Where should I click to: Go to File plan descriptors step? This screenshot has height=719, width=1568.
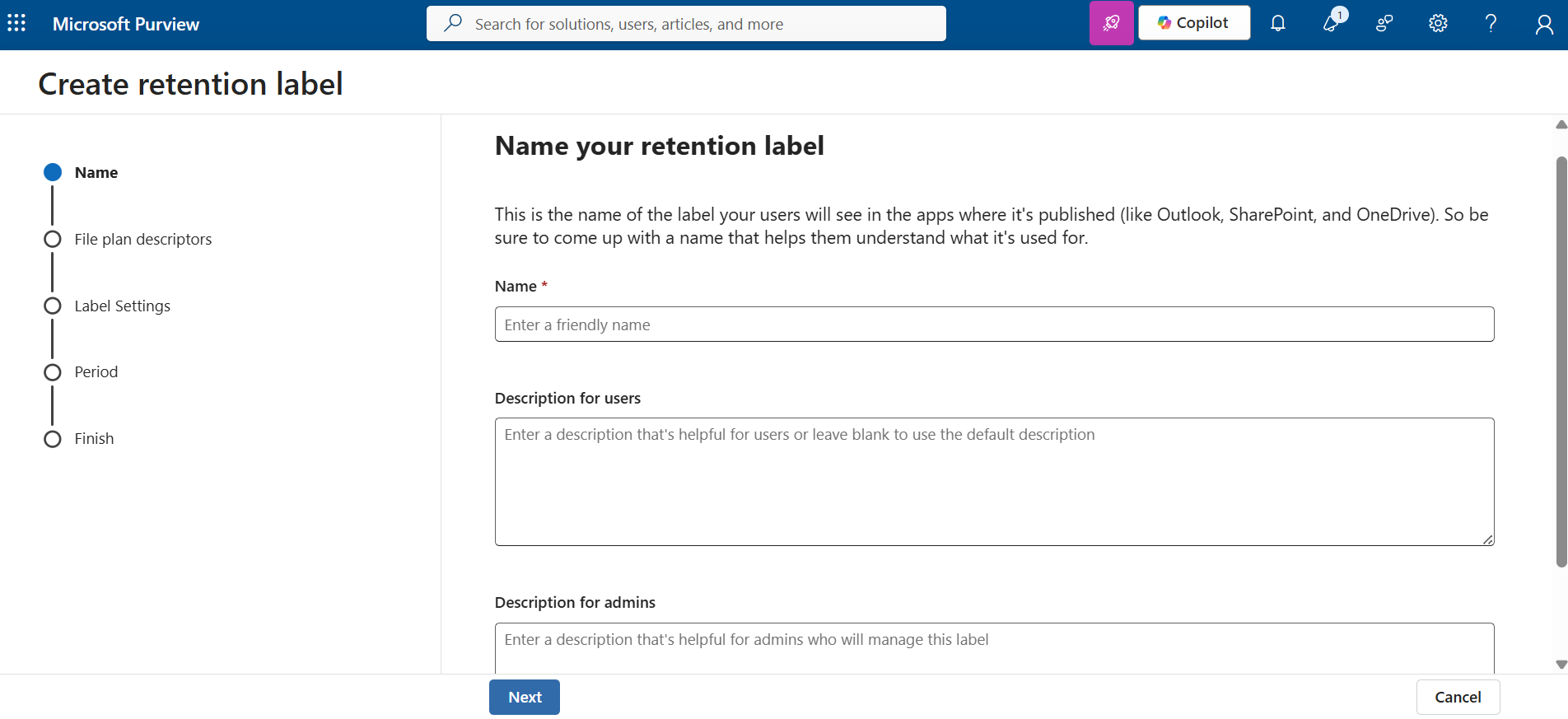pos(143,239)
